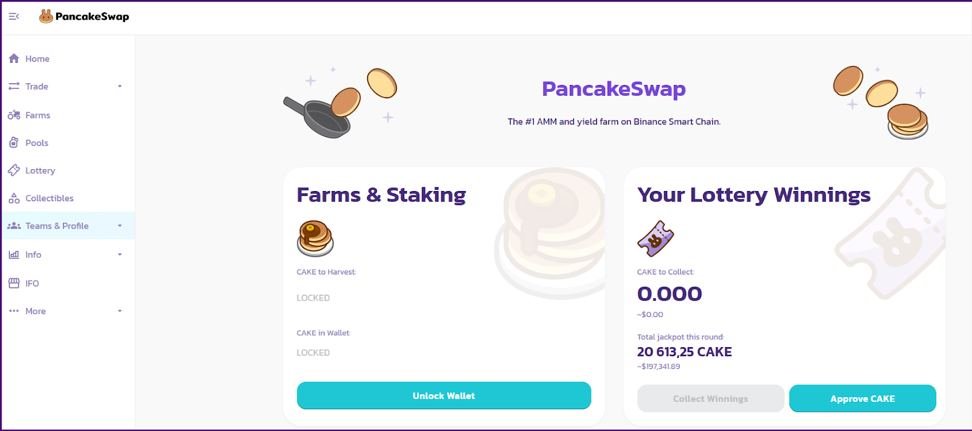The height and width of the screenshot is (431, 972).
Task: Click the Info chart icon
Action: [14, 255]
